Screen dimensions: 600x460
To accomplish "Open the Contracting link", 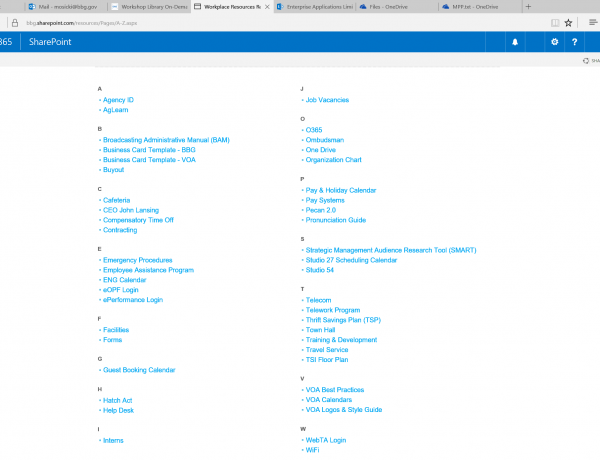I will click(120, 230).
